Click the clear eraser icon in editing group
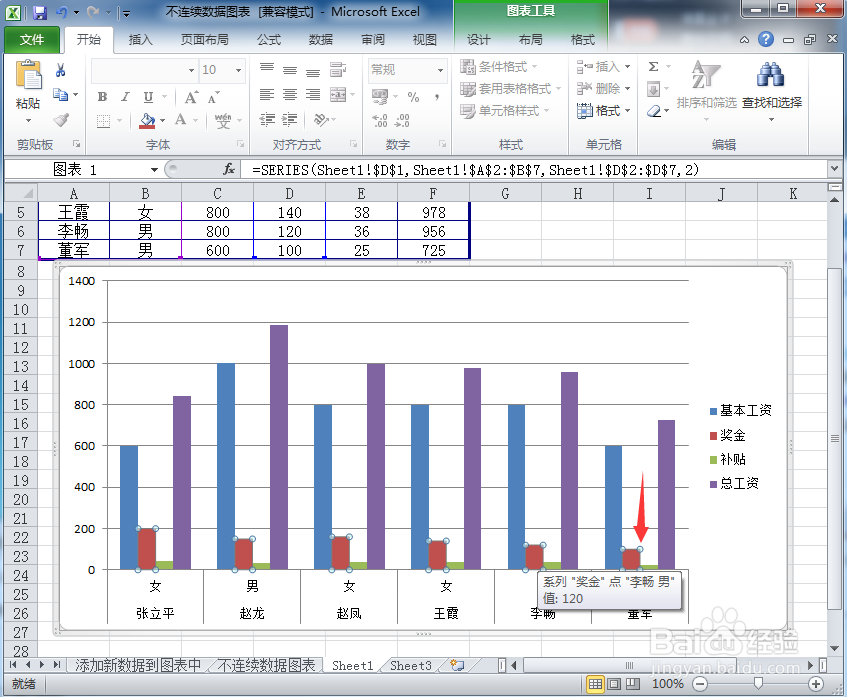Screen dimensions: 847x697 tap(654, 111)
